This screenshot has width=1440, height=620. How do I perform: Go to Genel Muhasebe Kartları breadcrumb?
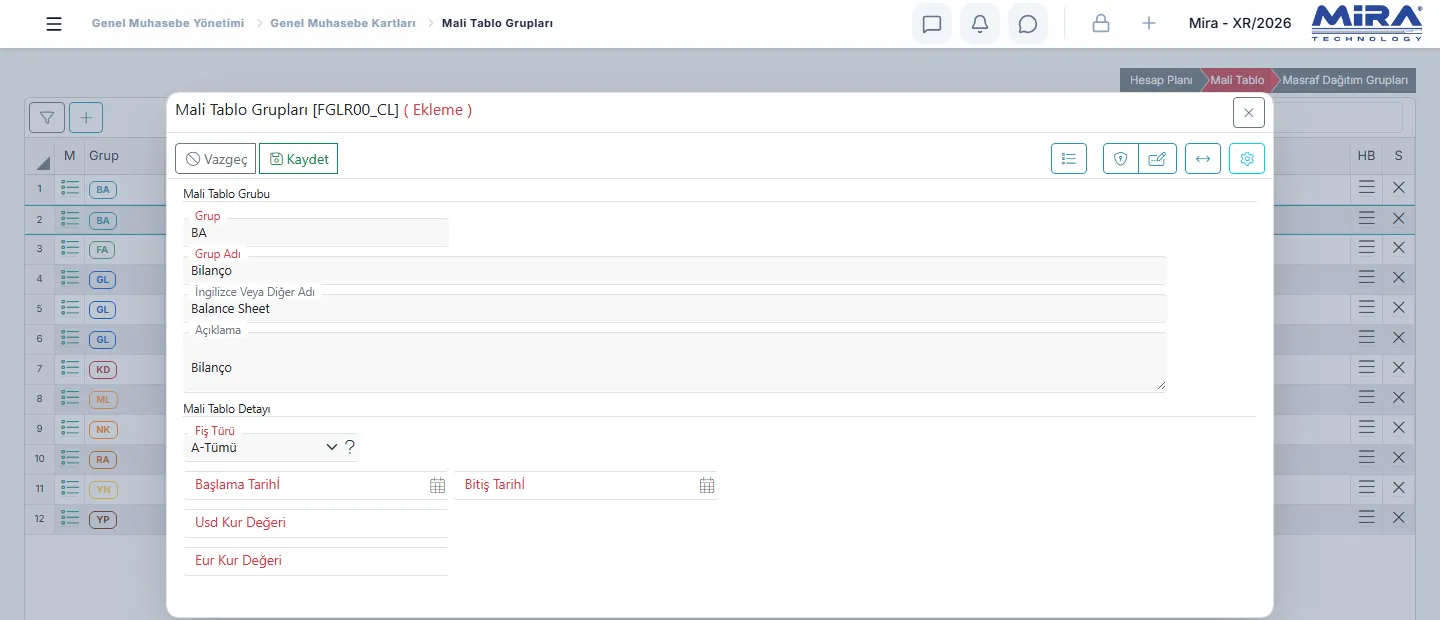point(343,23)
